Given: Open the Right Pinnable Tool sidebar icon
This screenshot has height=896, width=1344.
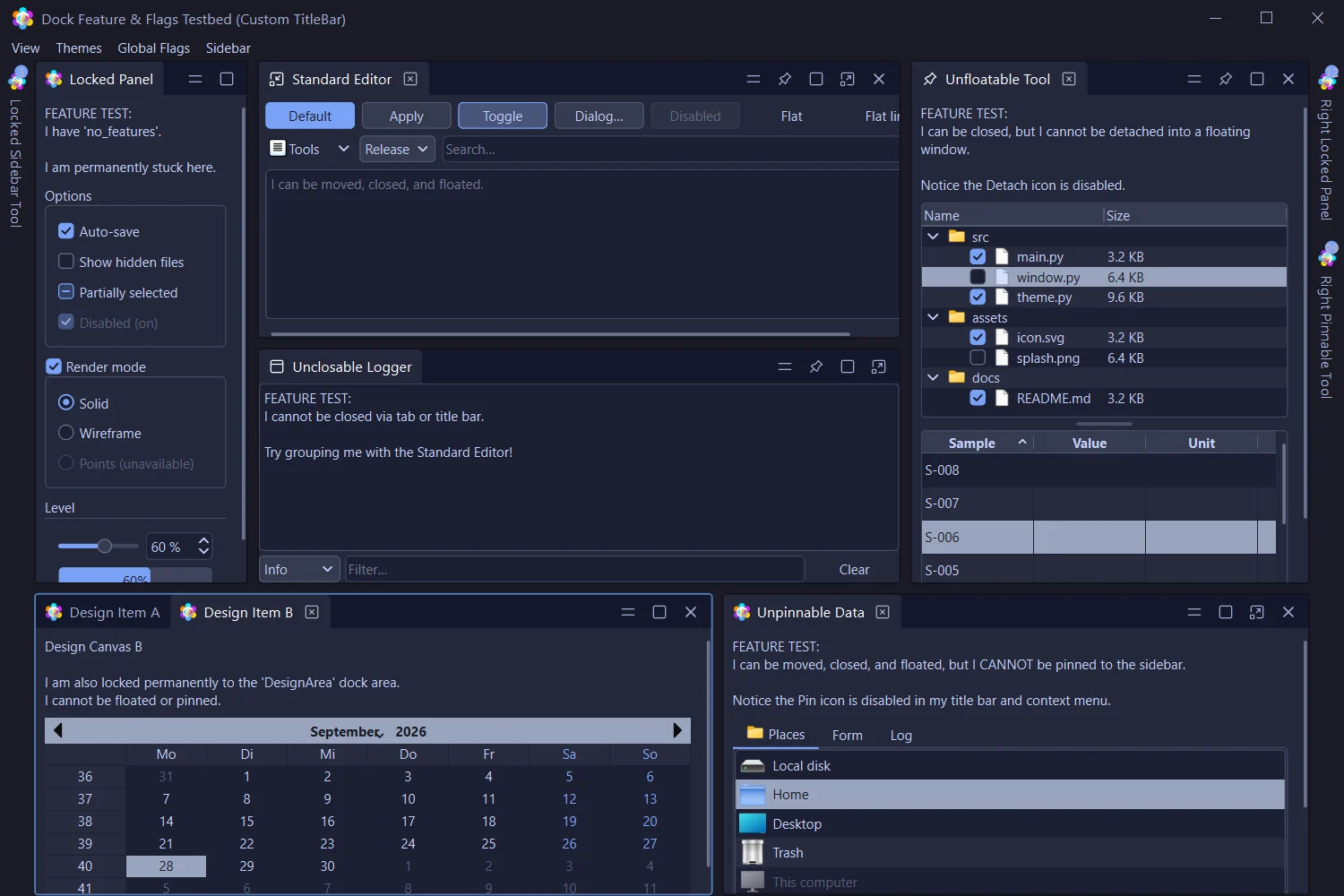Looking at the screenshot, I should coord(1327,254).
